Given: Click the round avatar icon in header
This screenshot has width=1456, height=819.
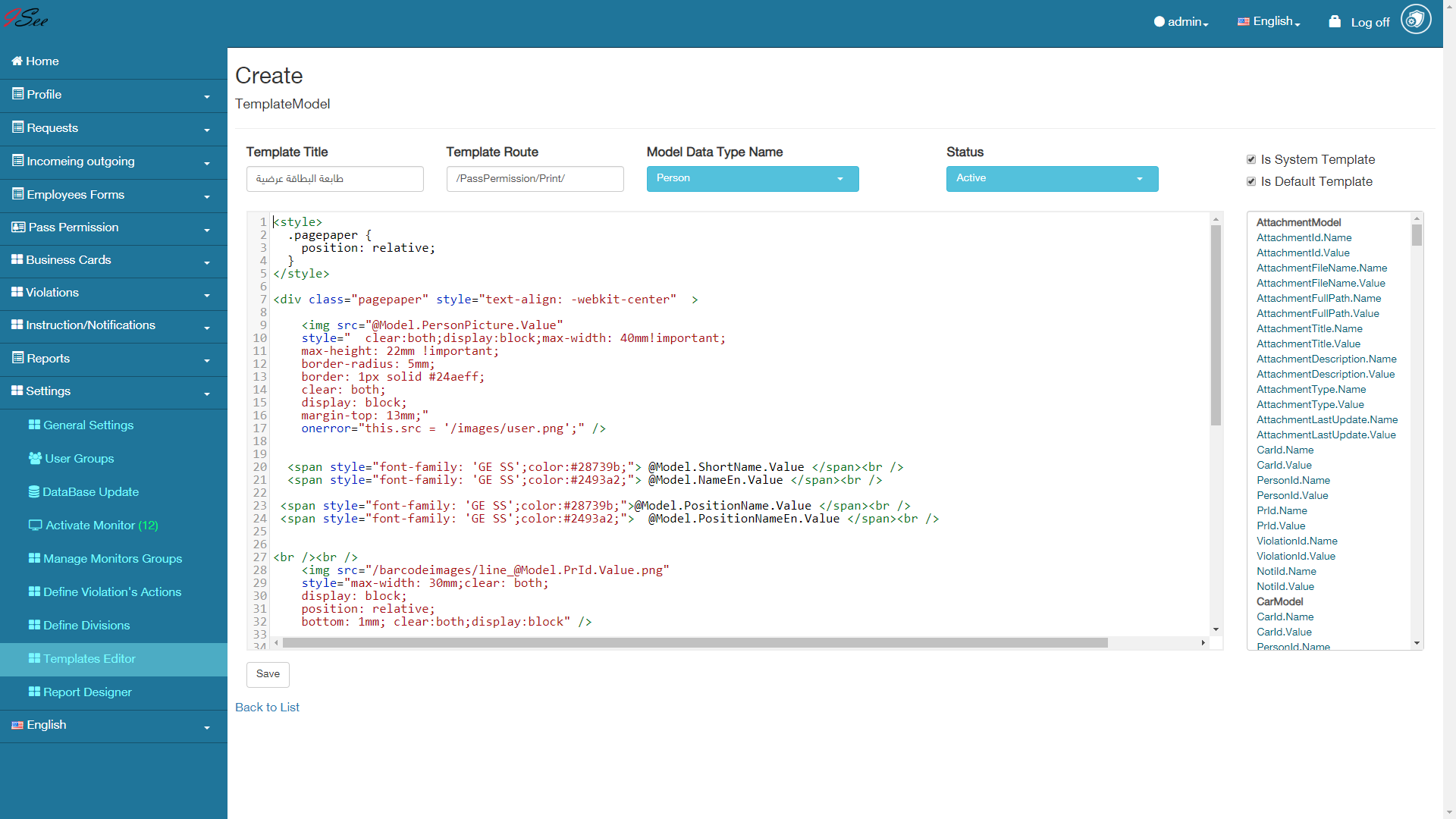Looking at the screenshot, I should [1416, 19].
